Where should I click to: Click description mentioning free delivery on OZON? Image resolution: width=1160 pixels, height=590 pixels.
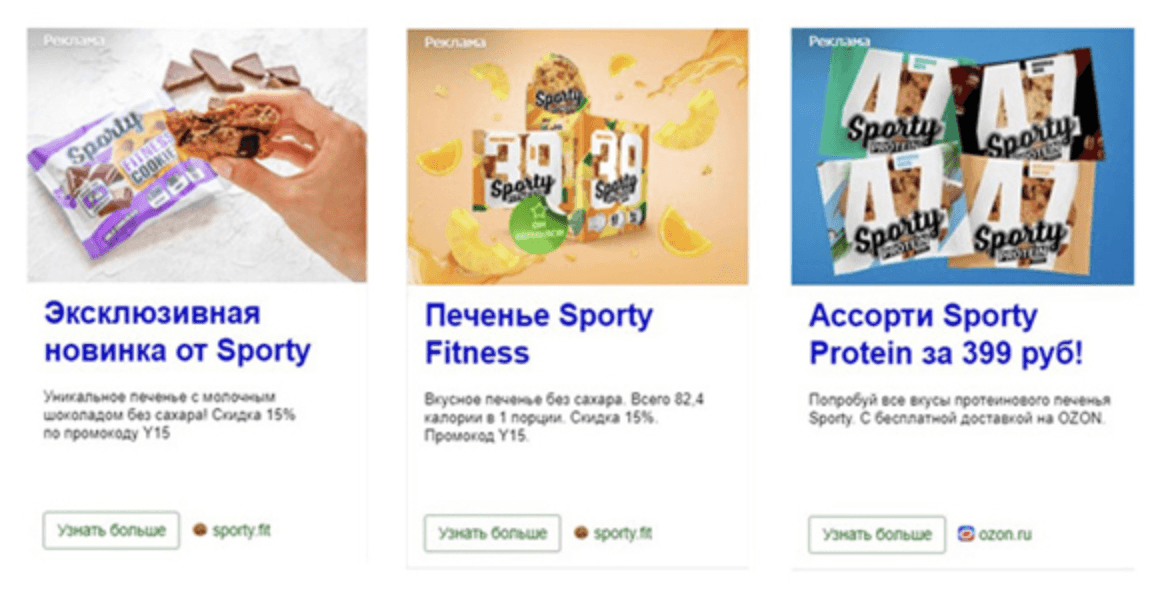[x=958, y=409]
